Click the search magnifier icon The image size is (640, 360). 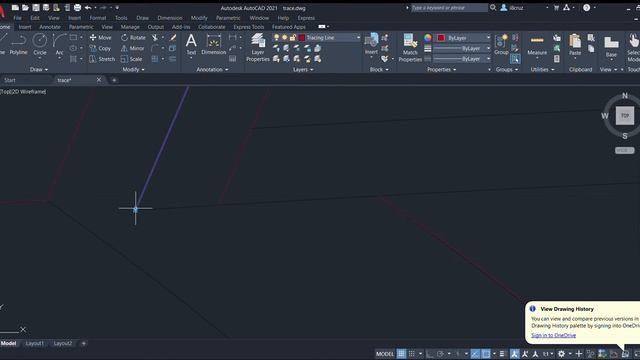tap(493, 7)
